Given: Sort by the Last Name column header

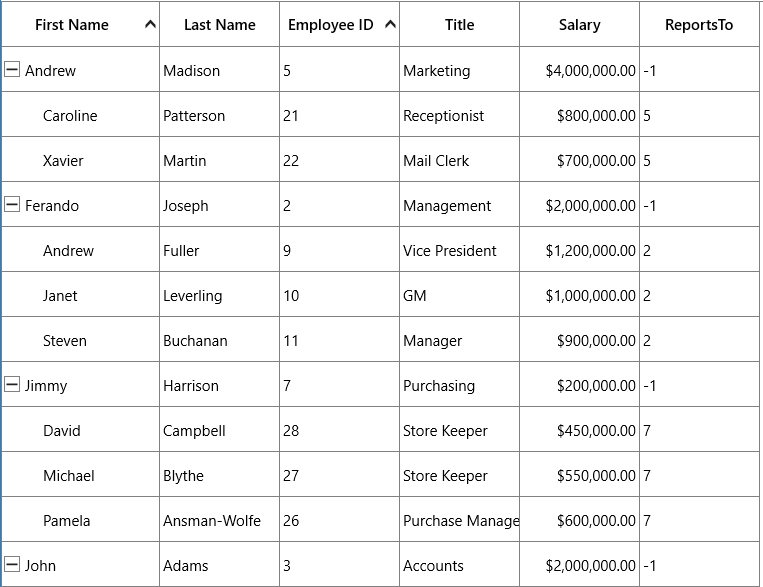Looking at the screenshot, I should tap(219, 24).
